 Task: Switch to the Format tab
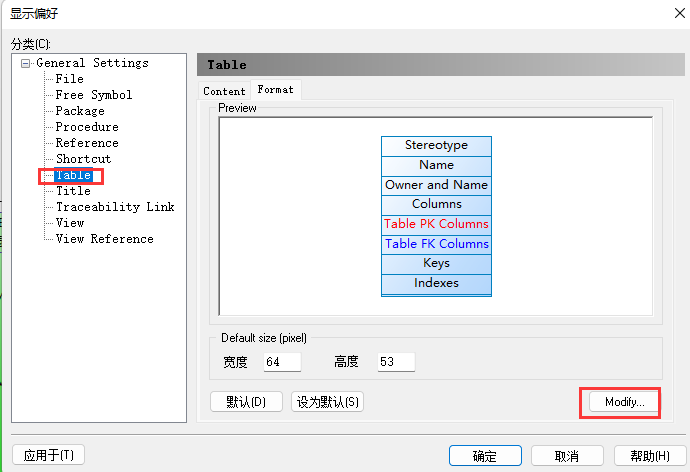[275, 90]
